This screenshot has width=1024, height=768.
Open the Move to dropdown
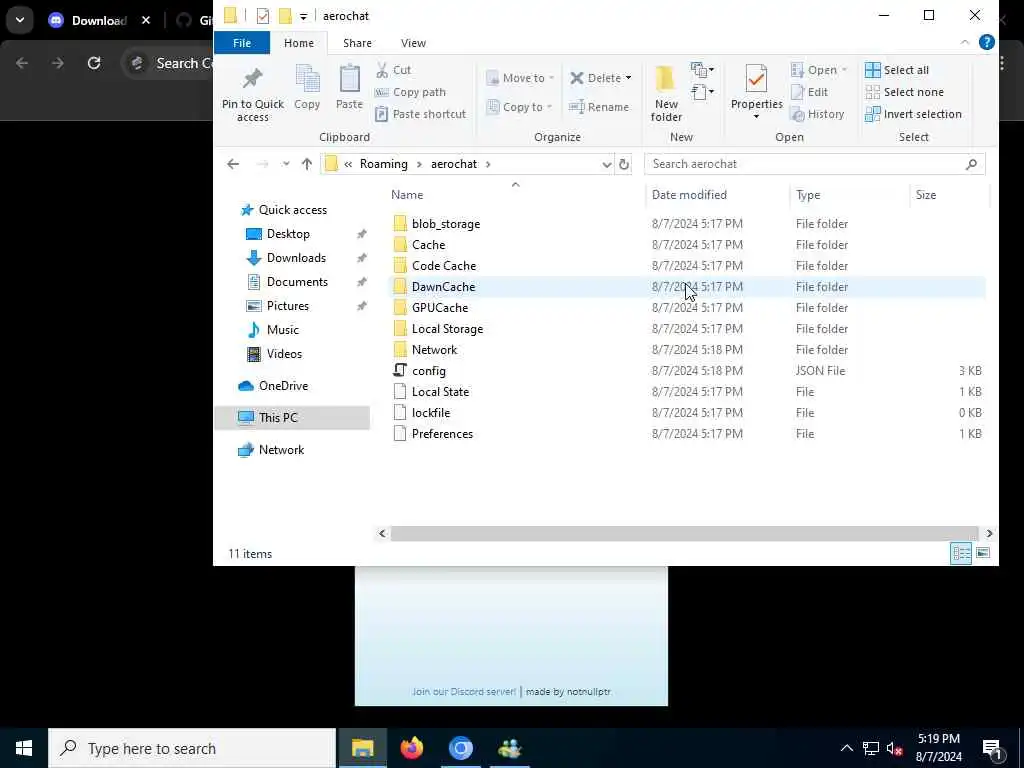[520, 78]
